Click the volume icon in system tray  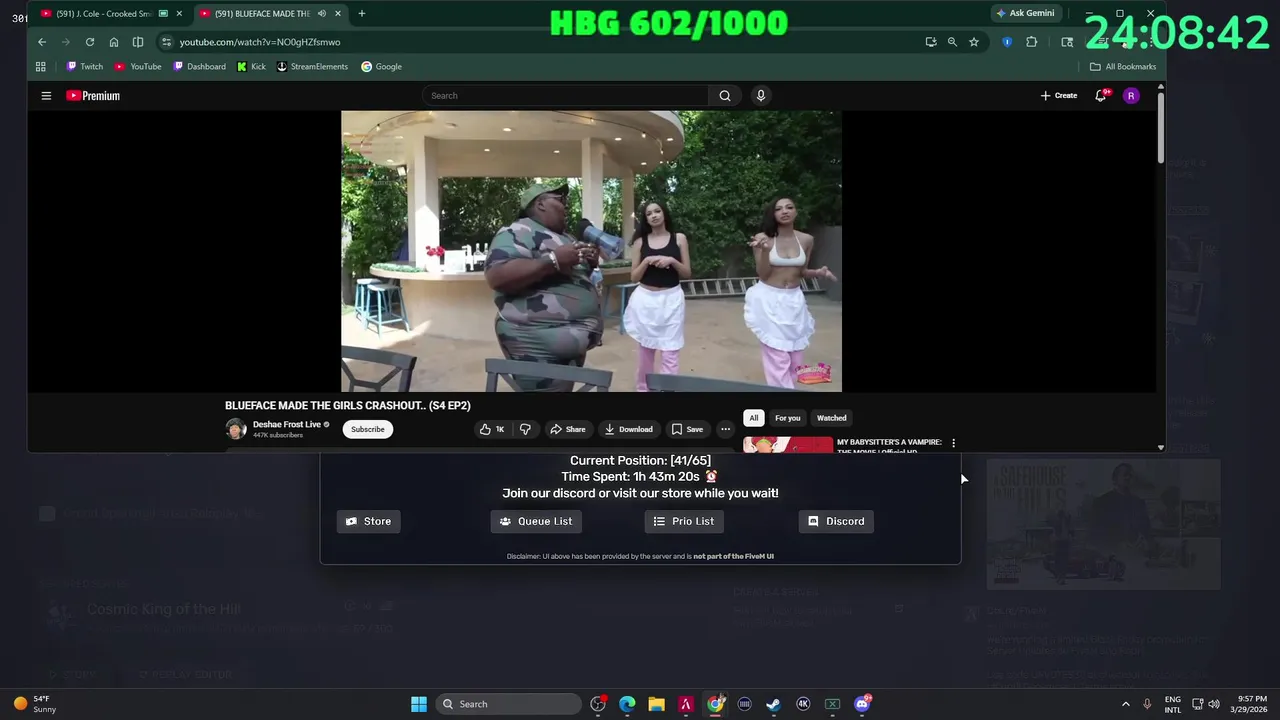coord(1214,704)
